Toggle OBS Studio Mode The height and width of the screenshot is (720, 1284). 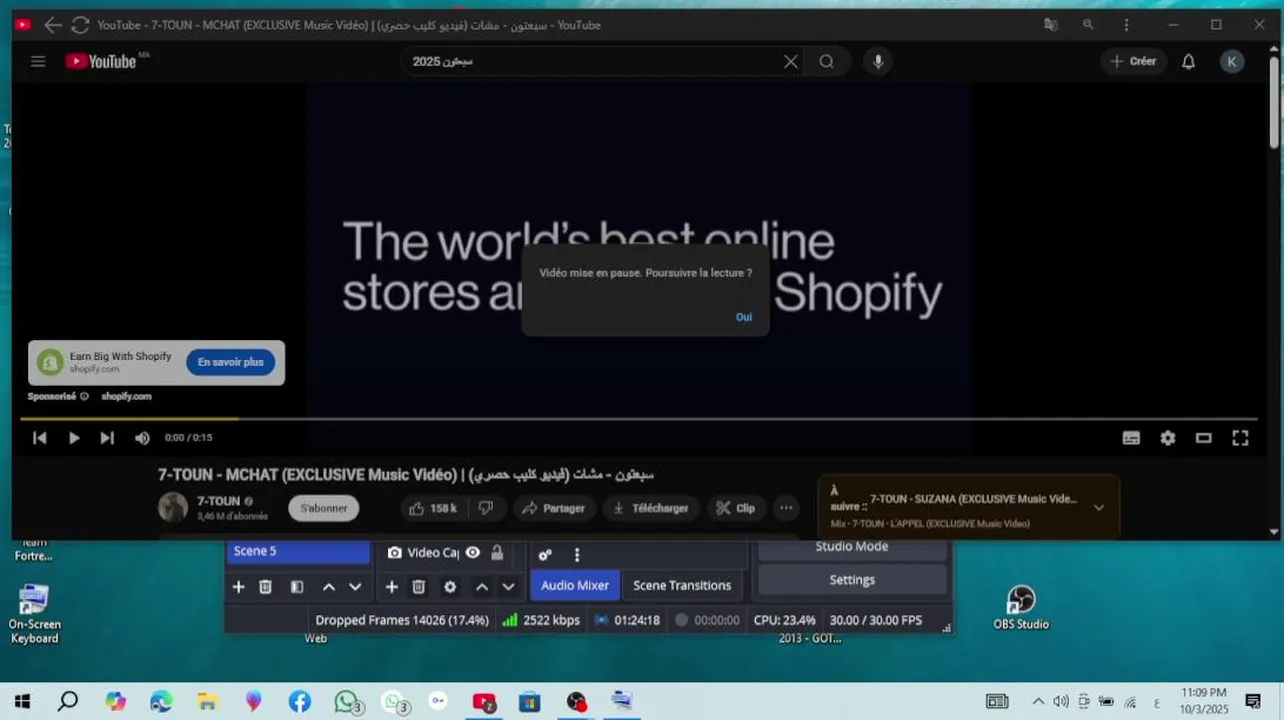[852, 547]
